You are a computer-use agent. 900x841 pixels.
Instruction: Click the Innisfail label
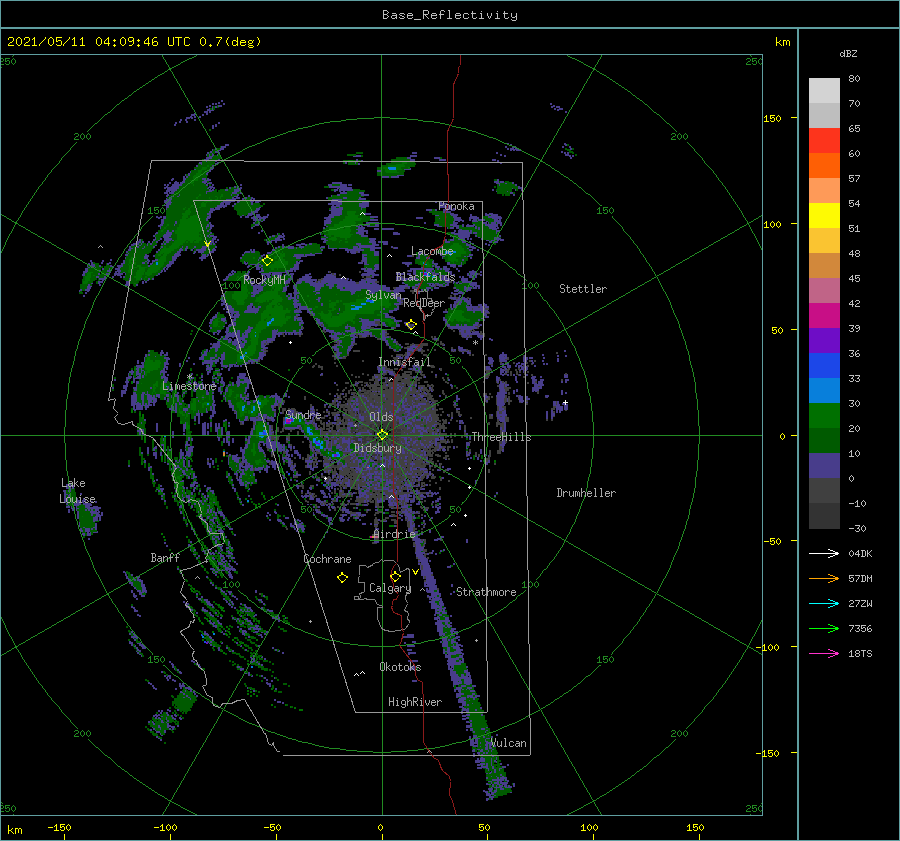(404, 362)
